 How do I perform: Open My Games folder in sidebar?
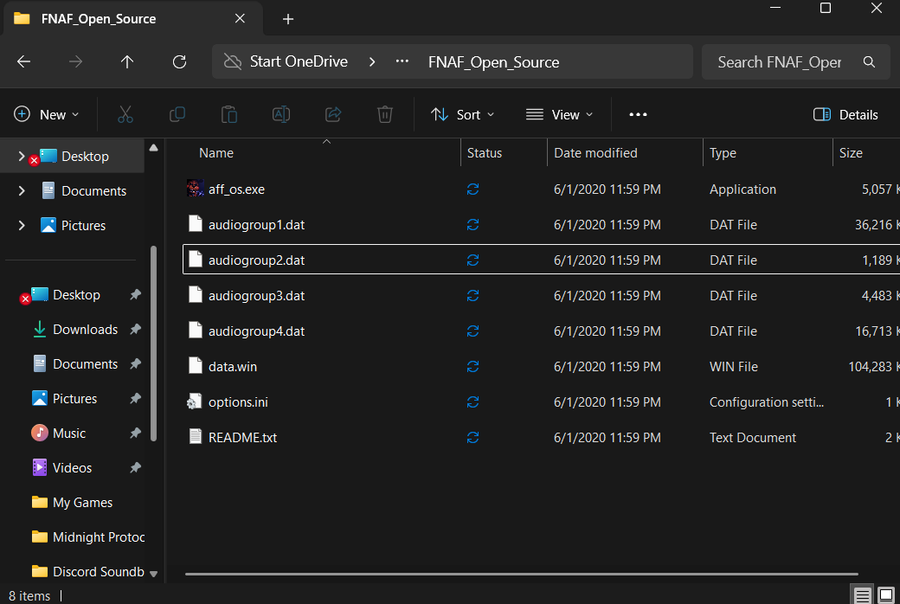coord(72,502)
